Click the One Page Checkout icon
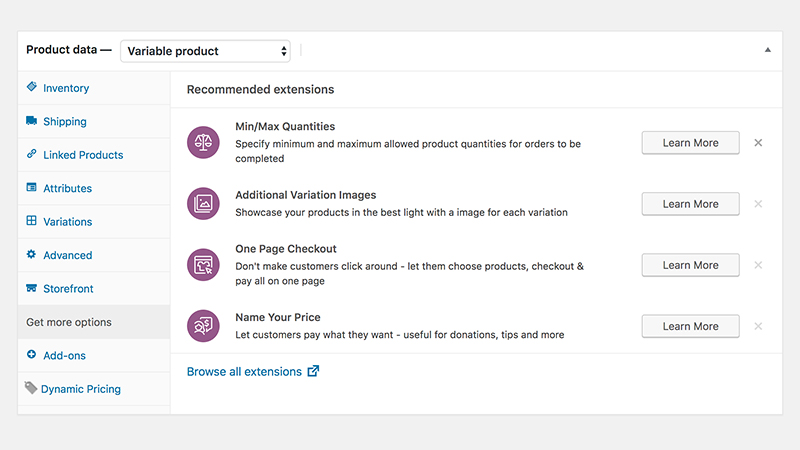The width and height of the screenshot is (800, 450). [x=203, y=265]
